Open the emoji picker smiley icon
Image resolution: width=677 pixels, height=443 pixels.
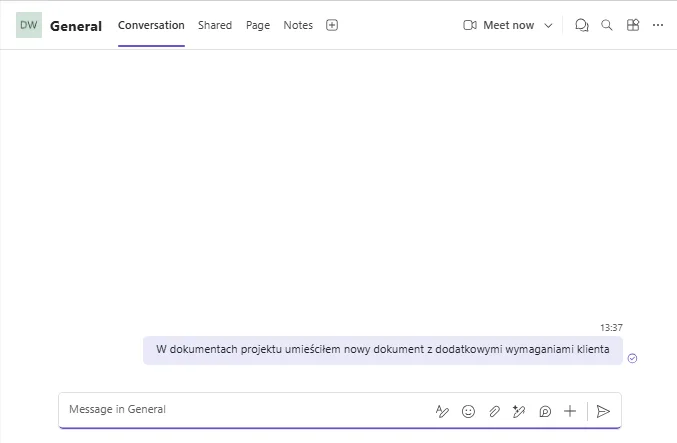pyautogui.click(x=468, y=411)
